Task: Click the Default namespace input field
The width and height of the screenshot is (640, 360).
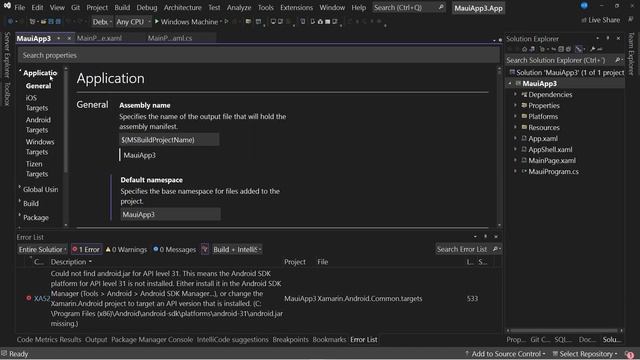Action: 170,214
